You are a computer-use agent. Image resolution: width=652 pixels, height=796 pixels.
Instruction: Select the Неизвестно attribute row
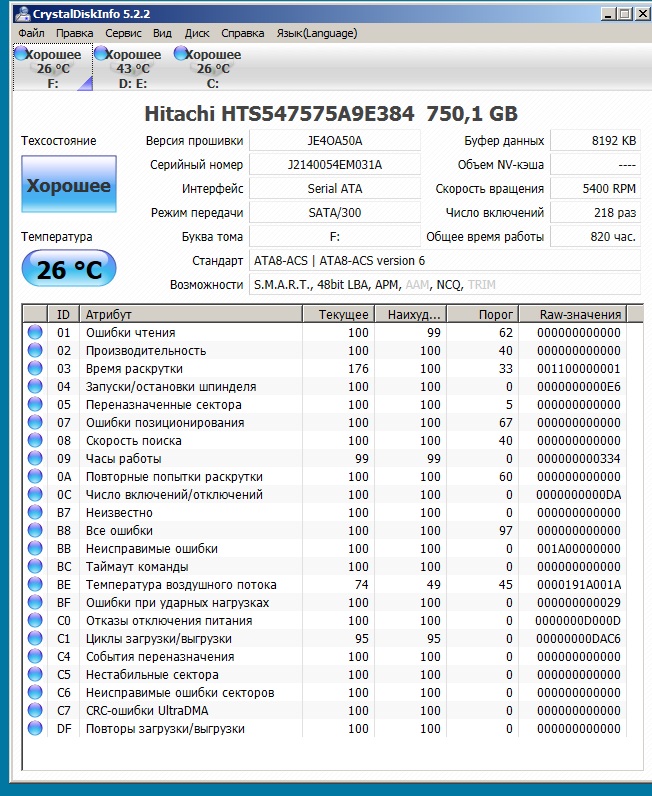pyautogui.click(x=325, y=513)
